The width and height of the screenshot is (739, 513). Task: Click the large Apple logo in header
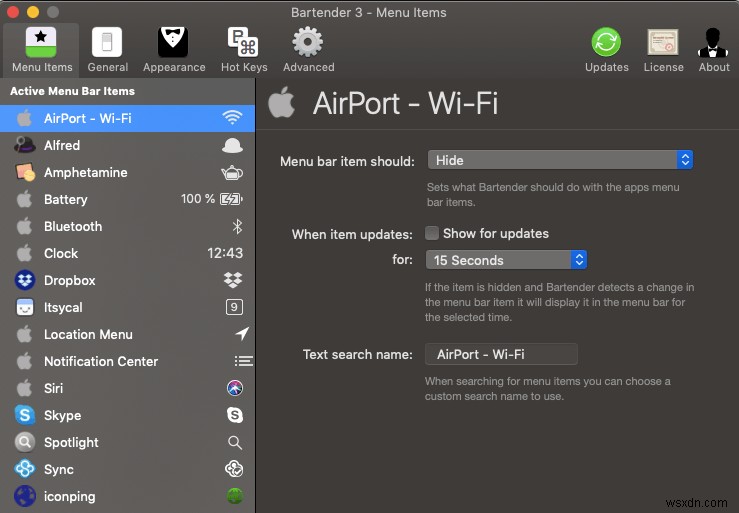click(x=281, y=102)
